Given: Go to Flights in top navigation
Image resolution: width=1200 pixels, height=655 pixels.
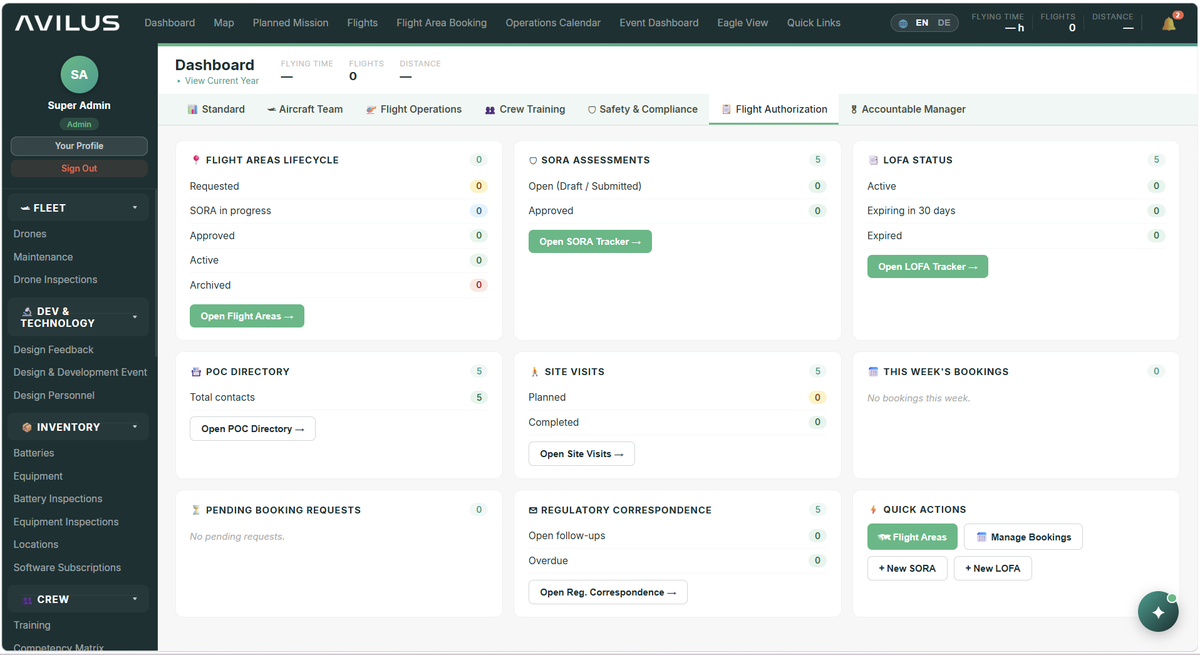Looking at the screenshot, I should coord(362,23).
